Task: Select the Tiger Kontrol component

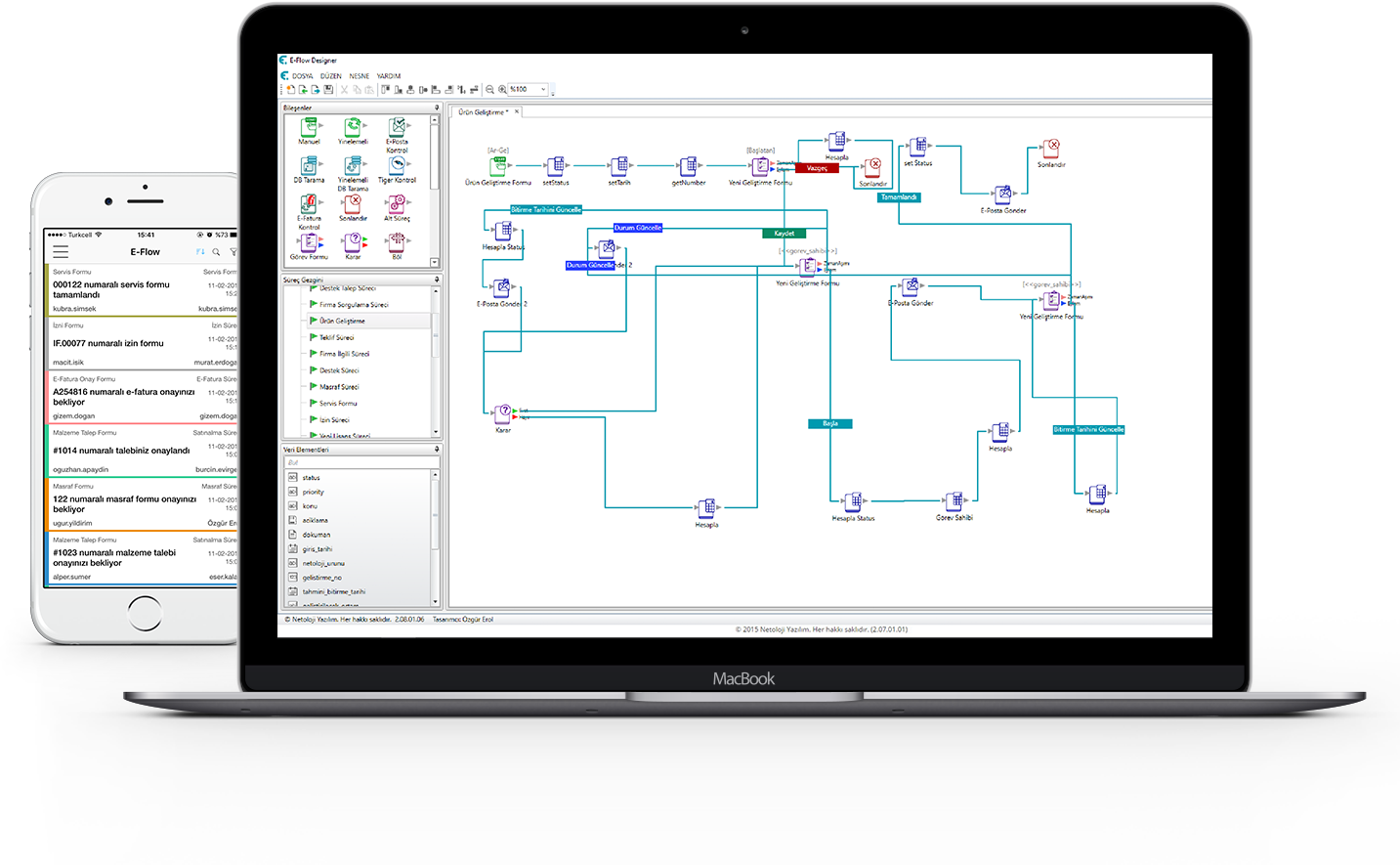Action: [397, 169]
